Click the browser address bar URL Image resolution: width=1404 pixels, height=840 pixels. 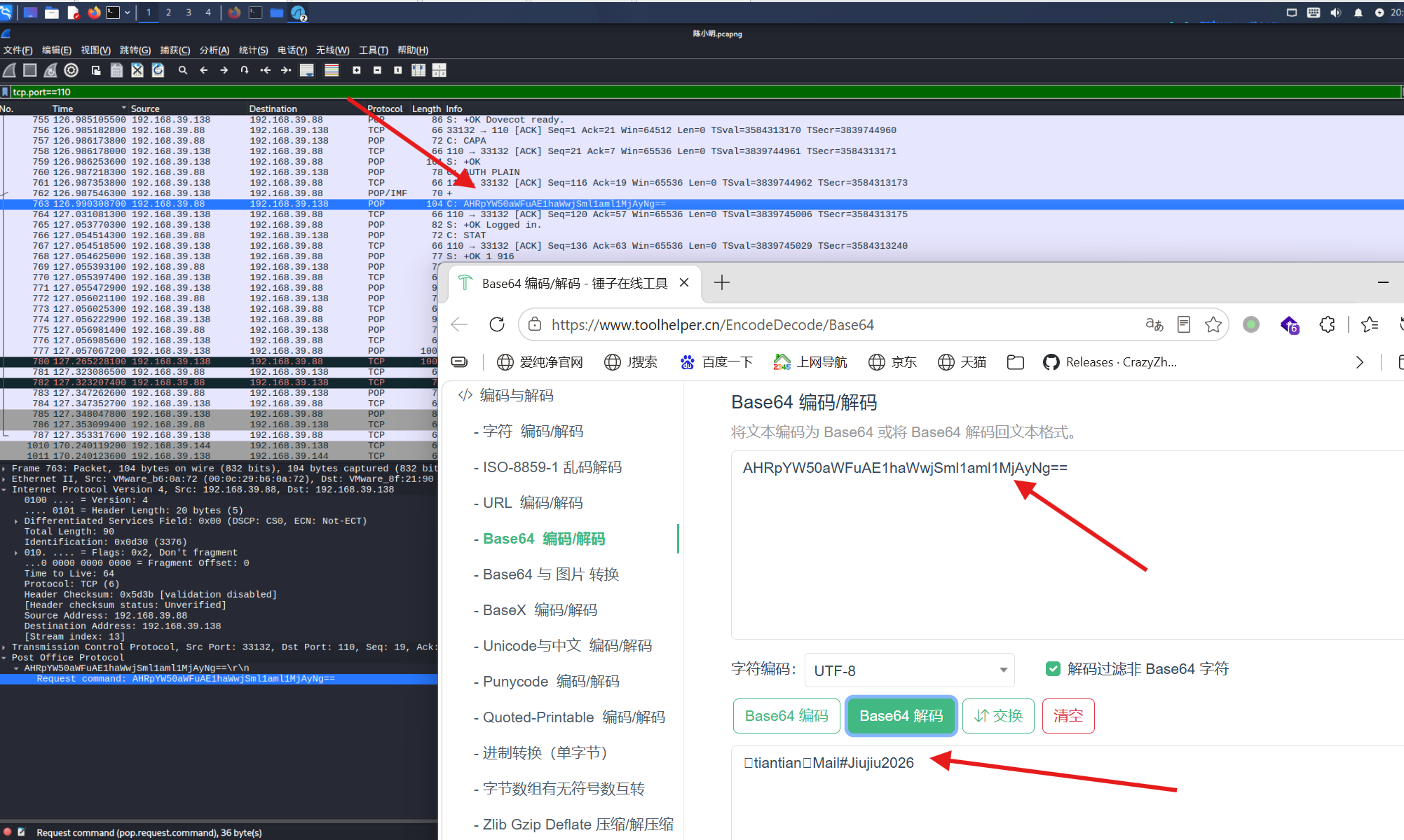pos(712,325)
